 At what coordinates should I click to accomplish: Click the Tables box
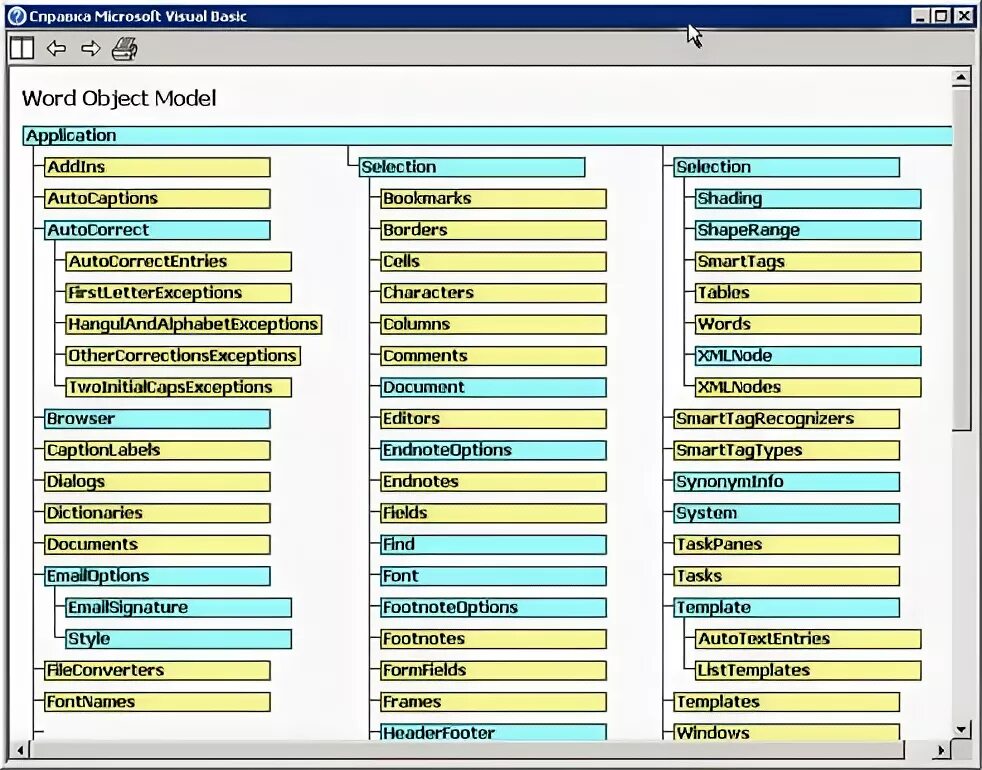[809, 293]
